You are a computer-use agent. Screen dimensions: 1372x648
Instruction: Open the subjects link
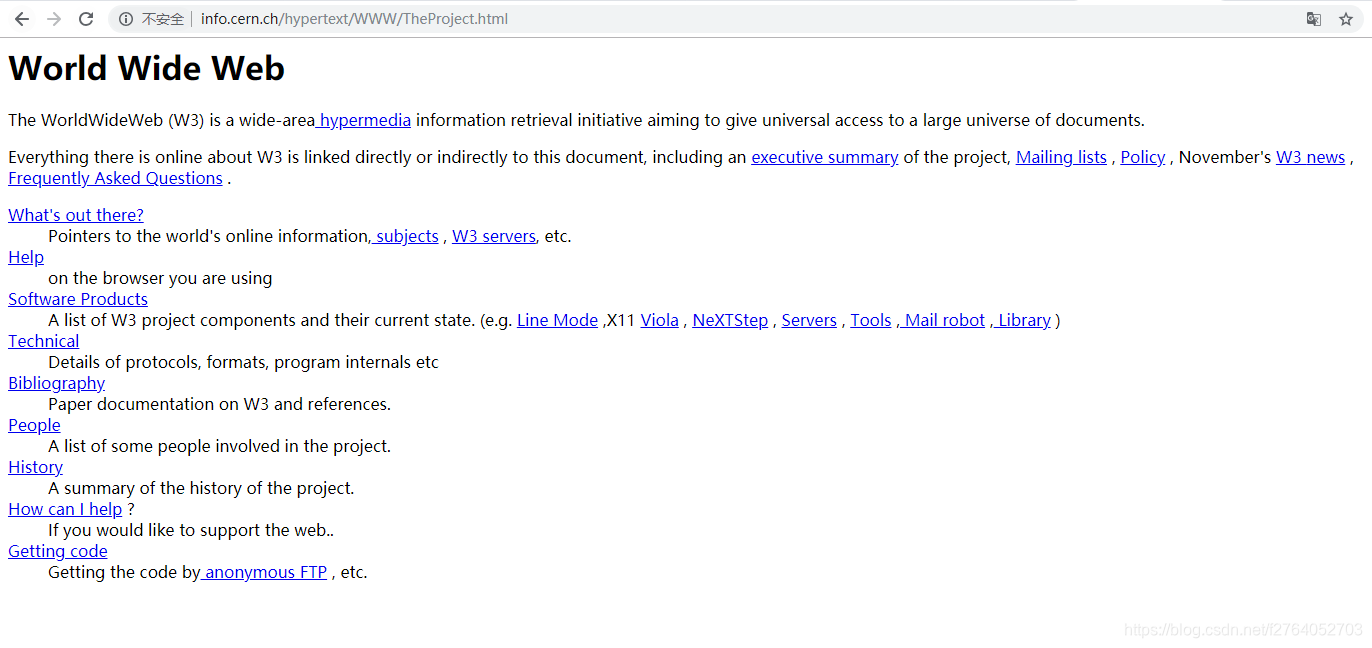pos(405,236)
